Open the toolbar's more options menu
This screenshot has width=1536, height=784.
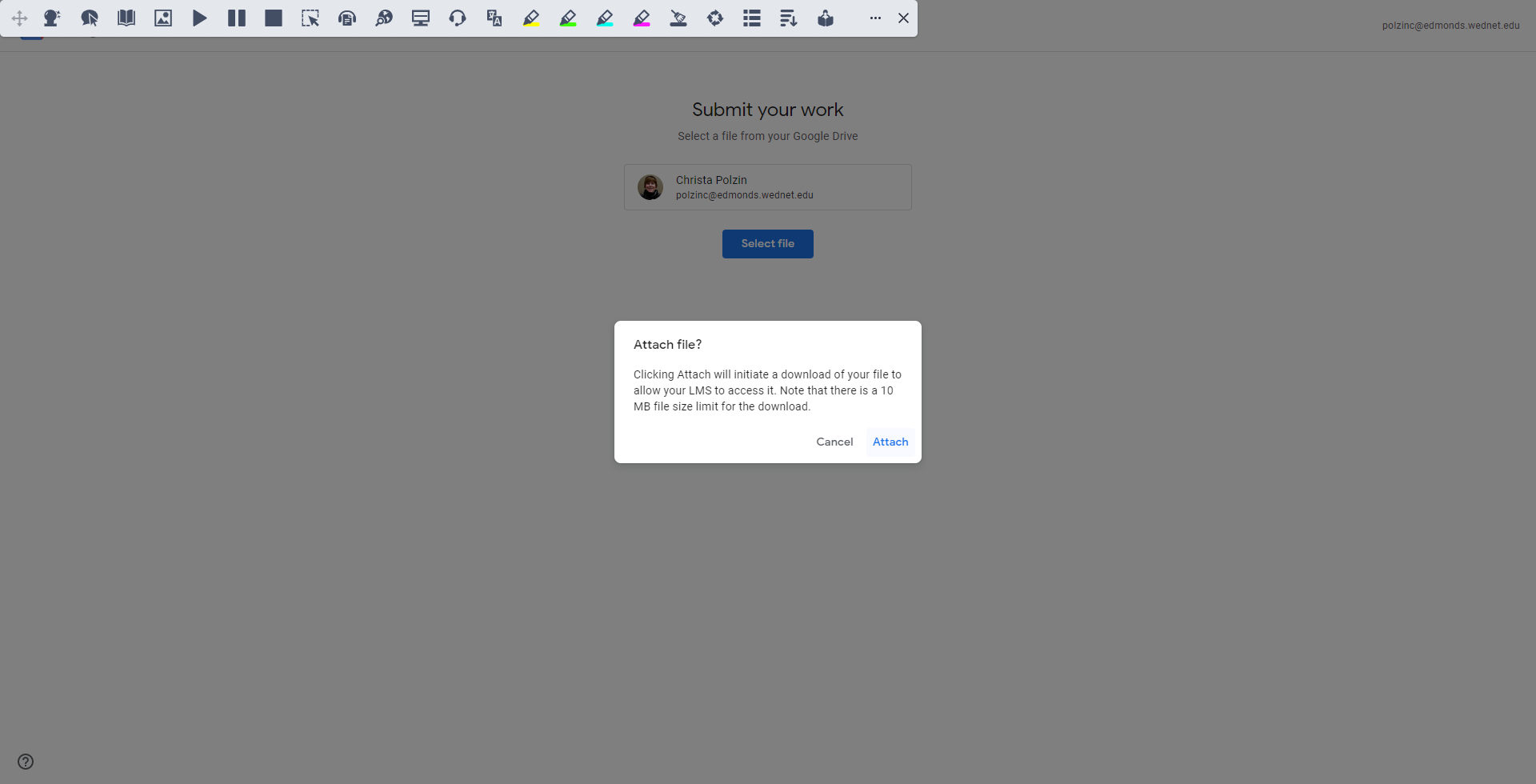click(x=875, y=18)
